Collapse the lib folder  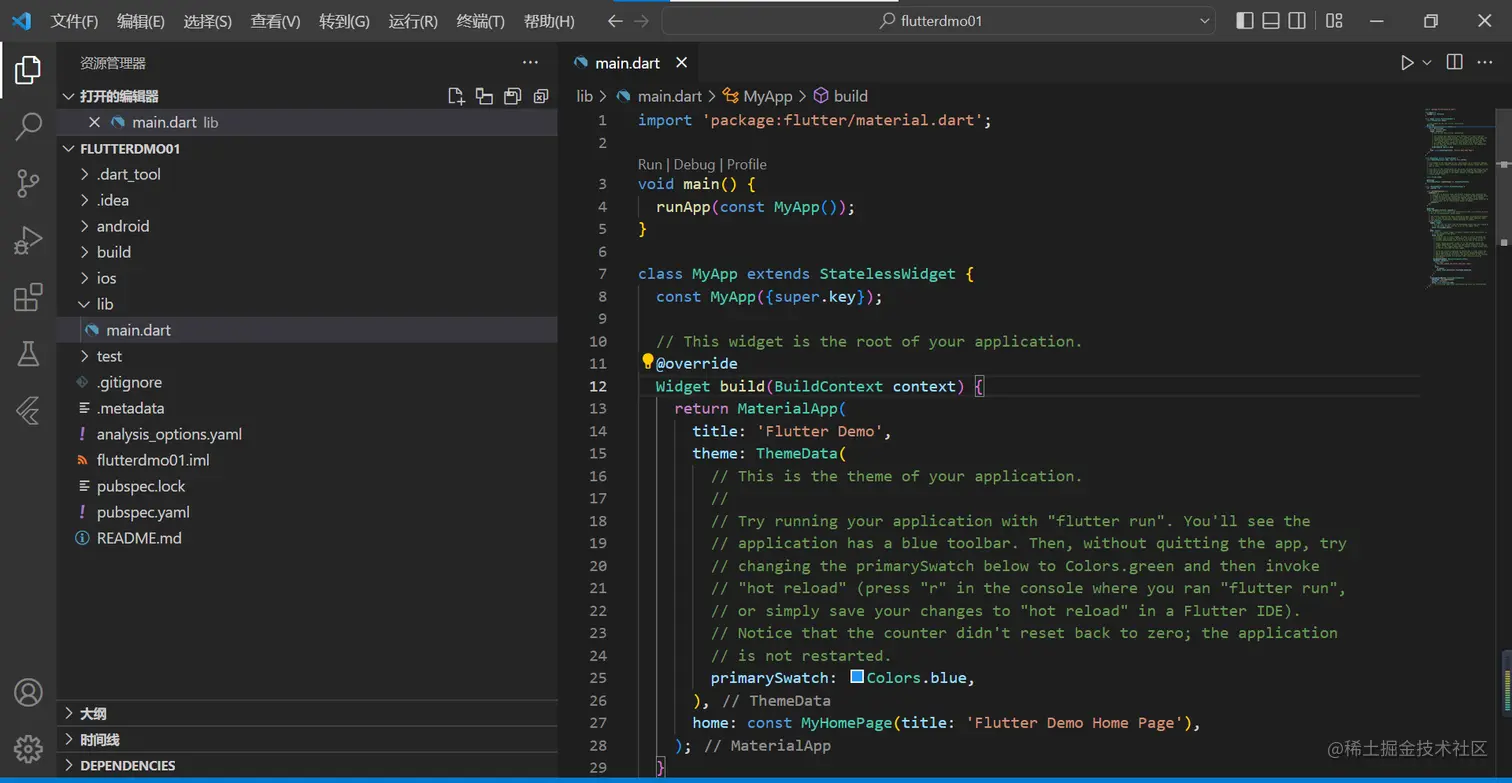point(104,304)
